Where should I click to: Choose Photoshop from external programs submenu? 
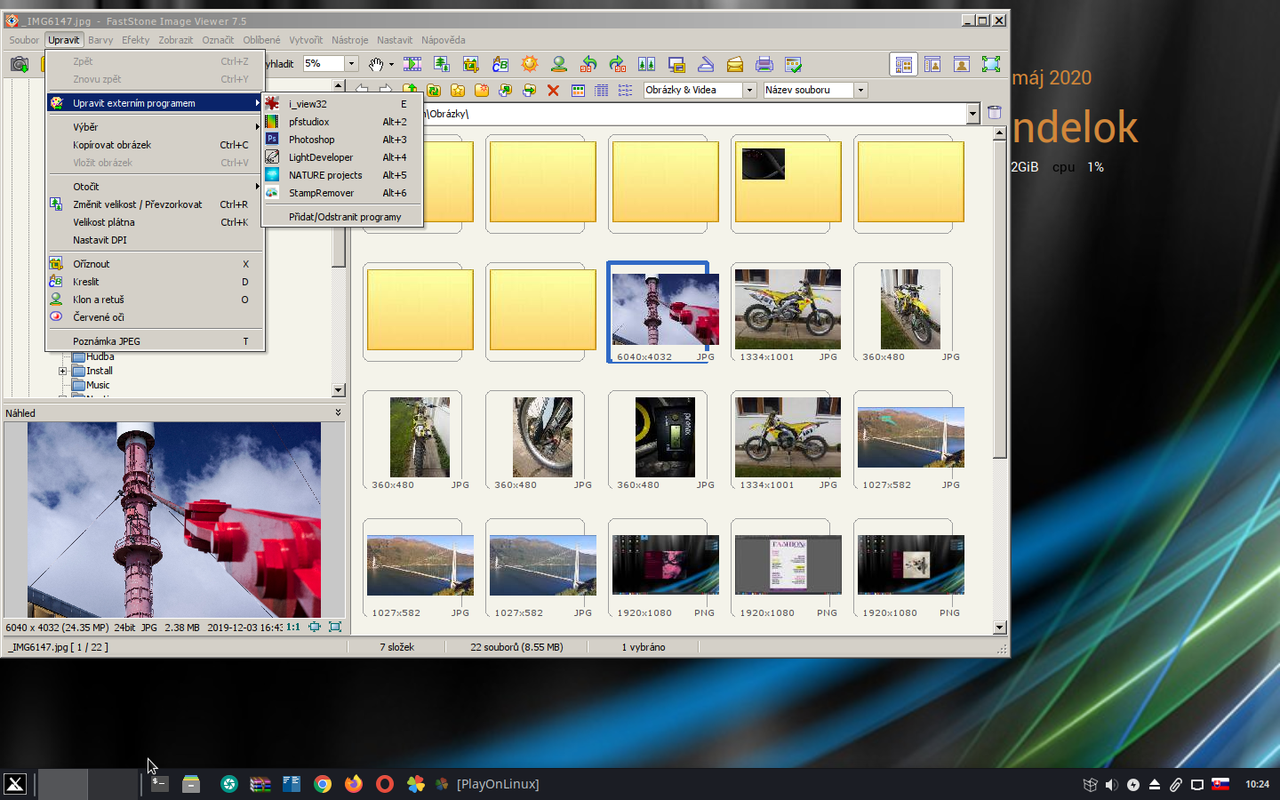click(342, 140)
